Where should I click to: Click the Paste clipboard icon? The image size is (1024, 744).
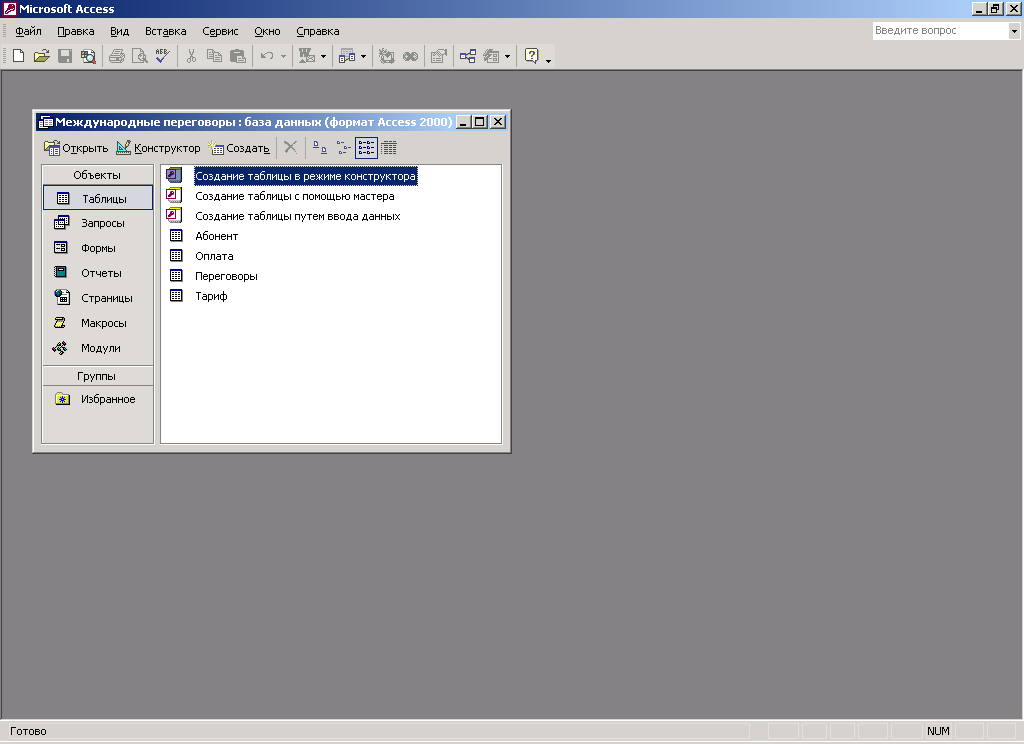[x=238, y=56]
